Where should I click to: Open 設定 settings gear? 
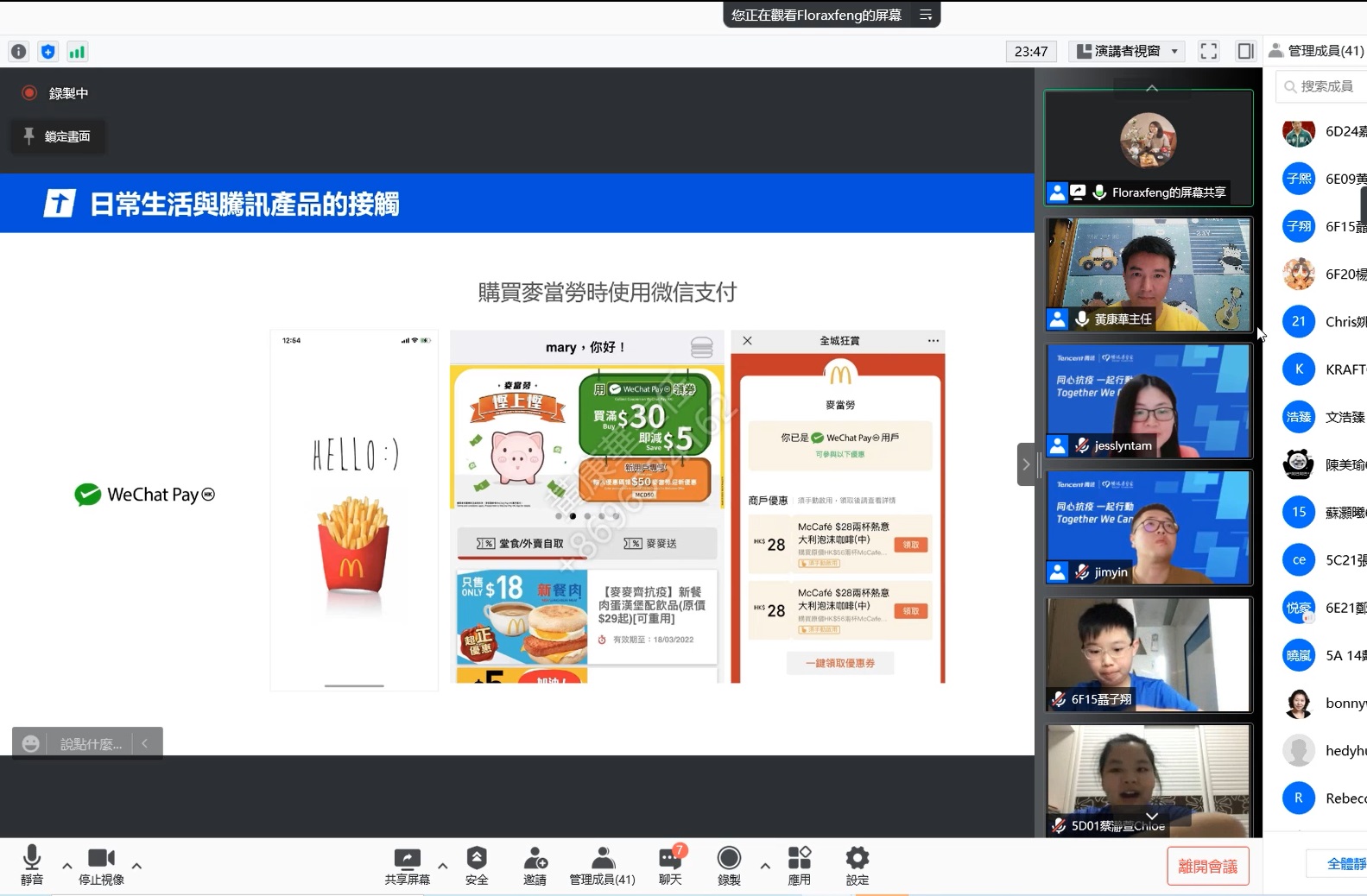(858, 865)
